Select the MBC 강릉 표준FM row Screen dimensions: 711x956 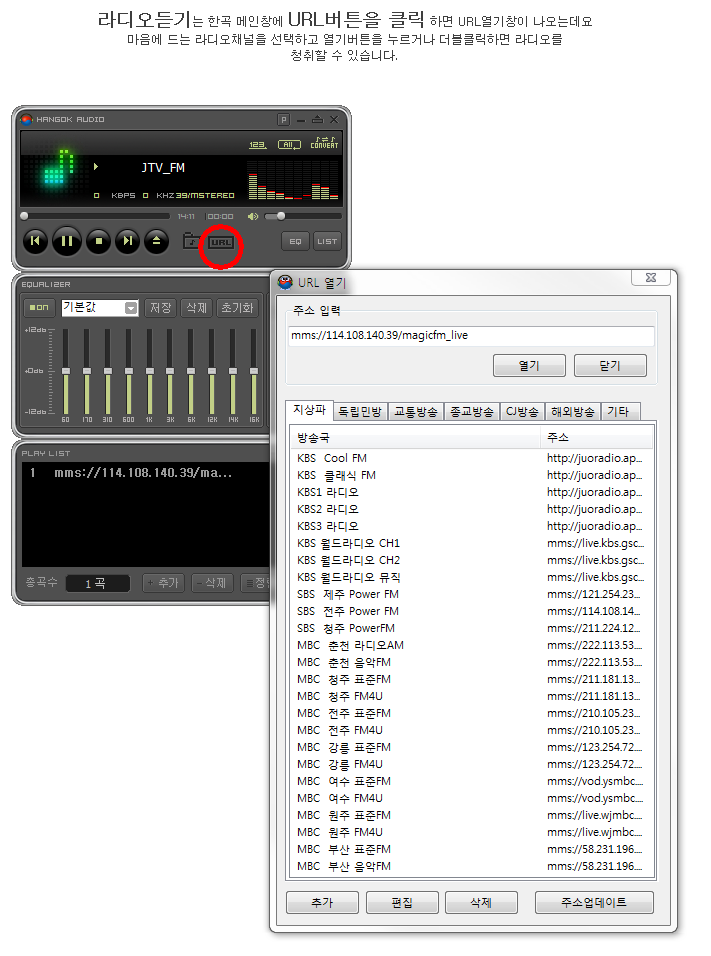point(472,747)
